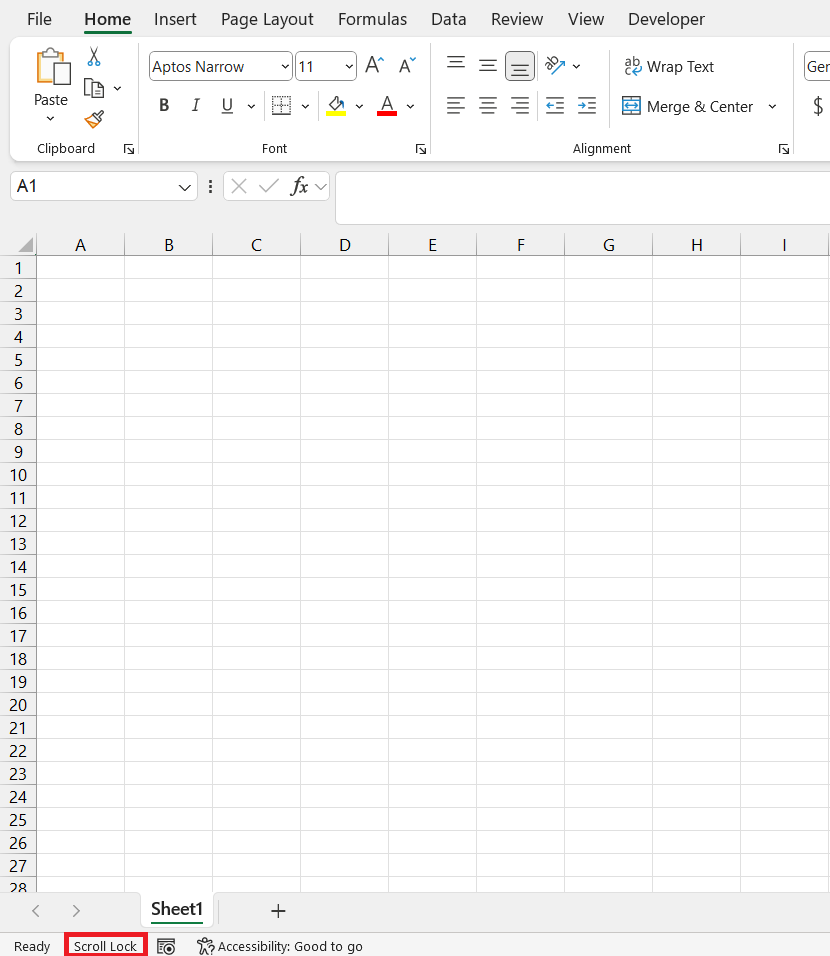Image resolution: width=830 pixels, height=956 pixels.
Task: Click the formula bar three-dot handle
Action: 210,186
